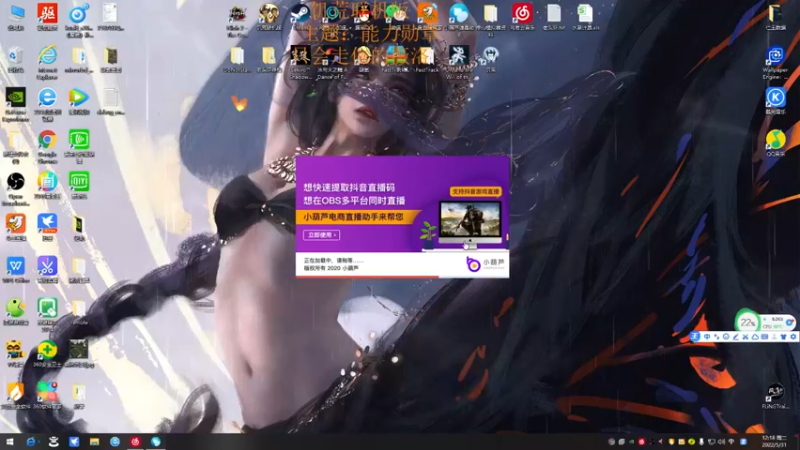
Task: Open the FUNGTrail shortcut at bottom right
Action: click(x=775, y=396)
